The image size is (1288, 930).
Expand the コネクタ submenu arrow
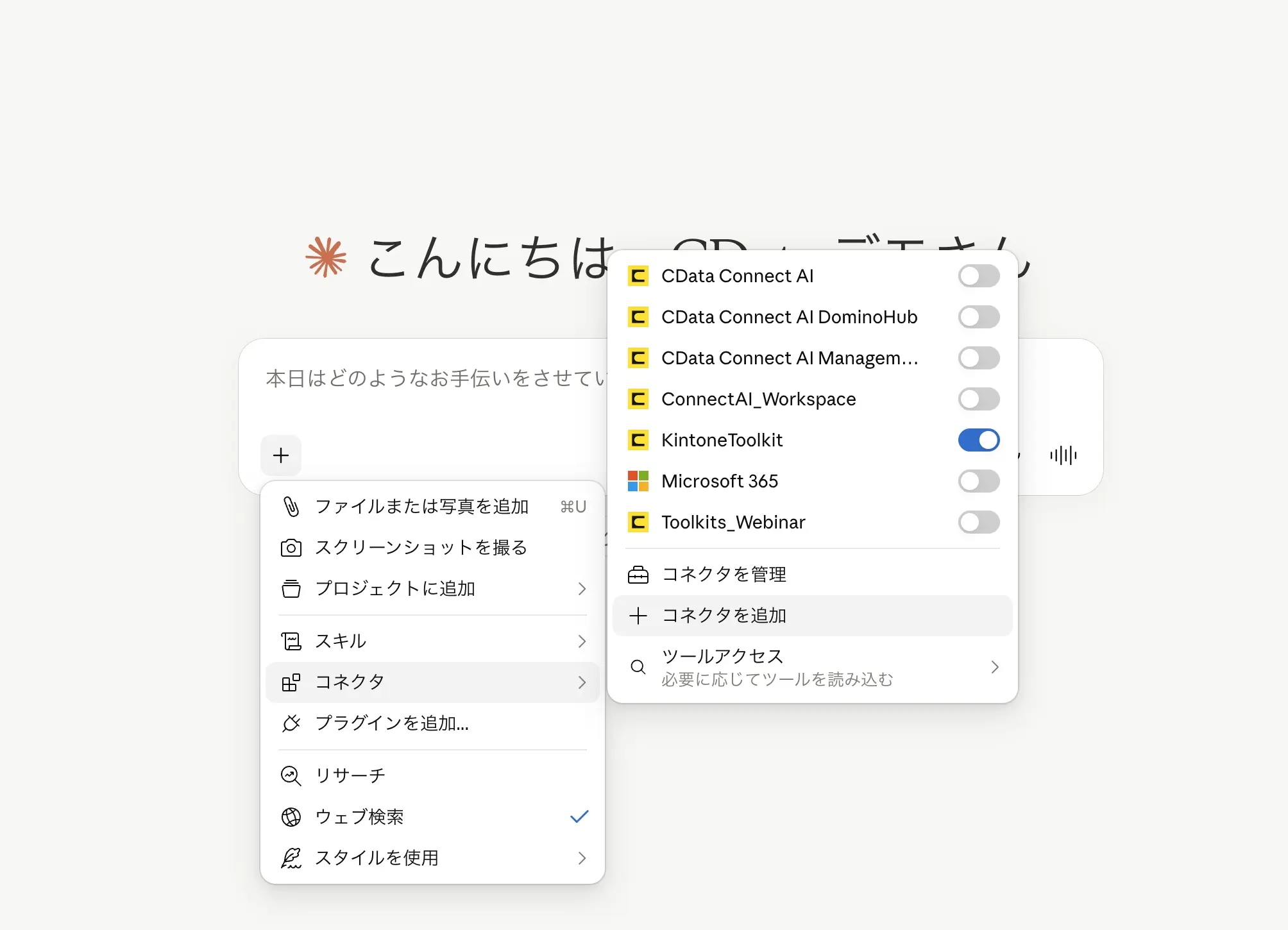[582, 682]
